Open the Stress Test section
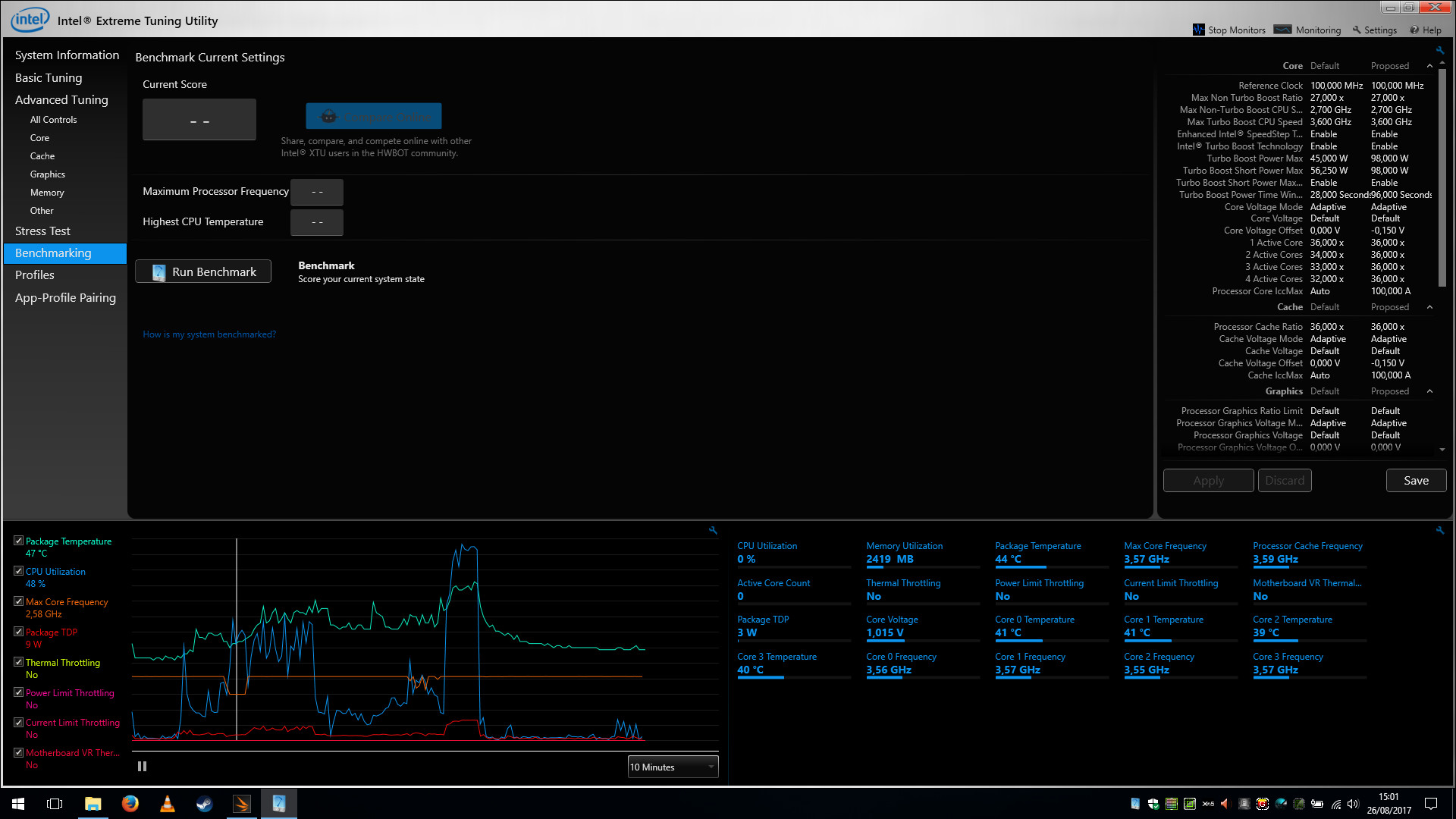Image resolution: width=1456 pixels, height=819 pixels. point(42,231)
